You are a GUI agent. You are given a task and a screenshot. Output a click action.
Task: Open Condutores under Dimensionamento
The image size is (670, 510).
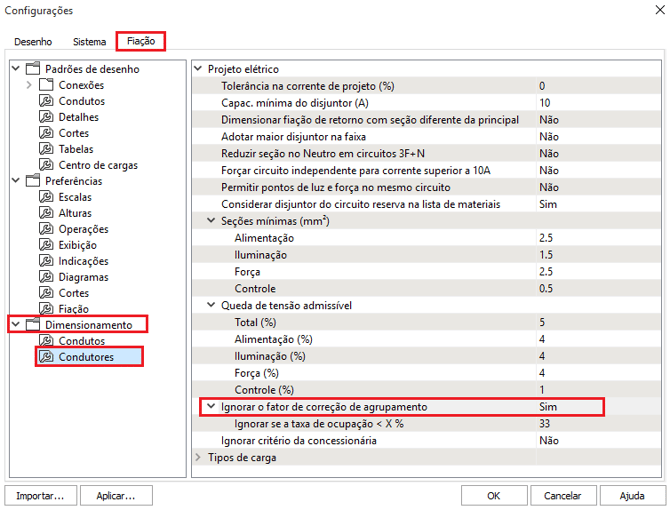click(x=85, y=357)
